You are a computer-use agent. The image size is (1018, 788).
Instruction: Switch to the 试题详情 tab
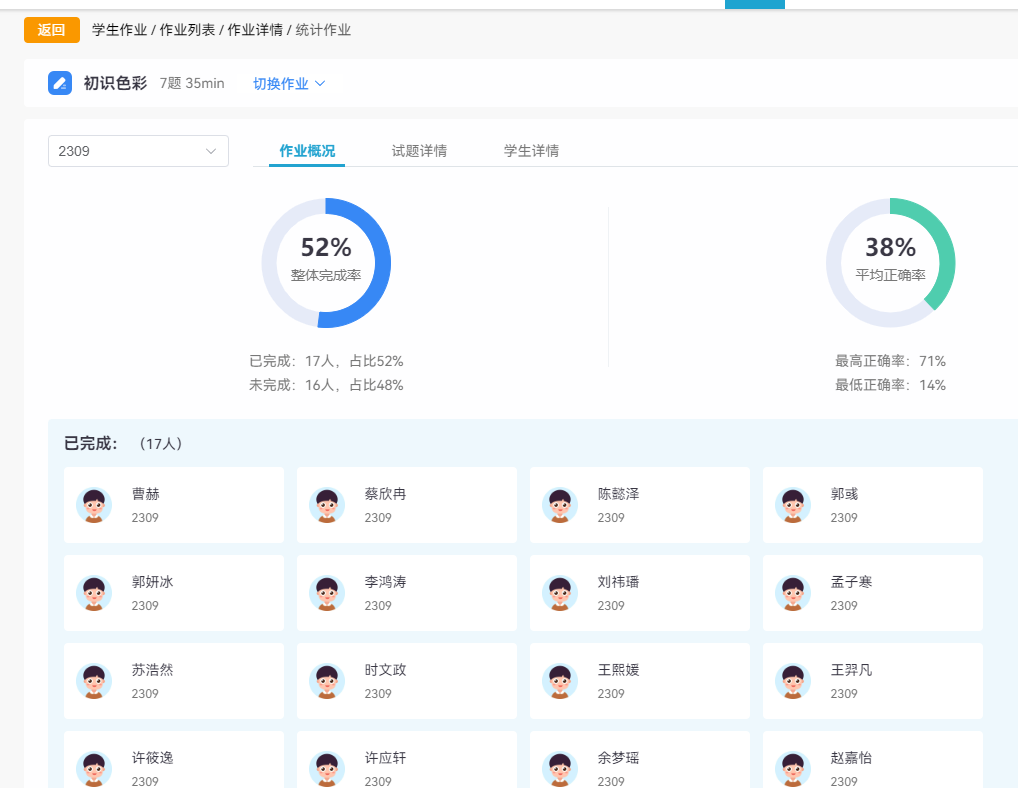[419, 151]
